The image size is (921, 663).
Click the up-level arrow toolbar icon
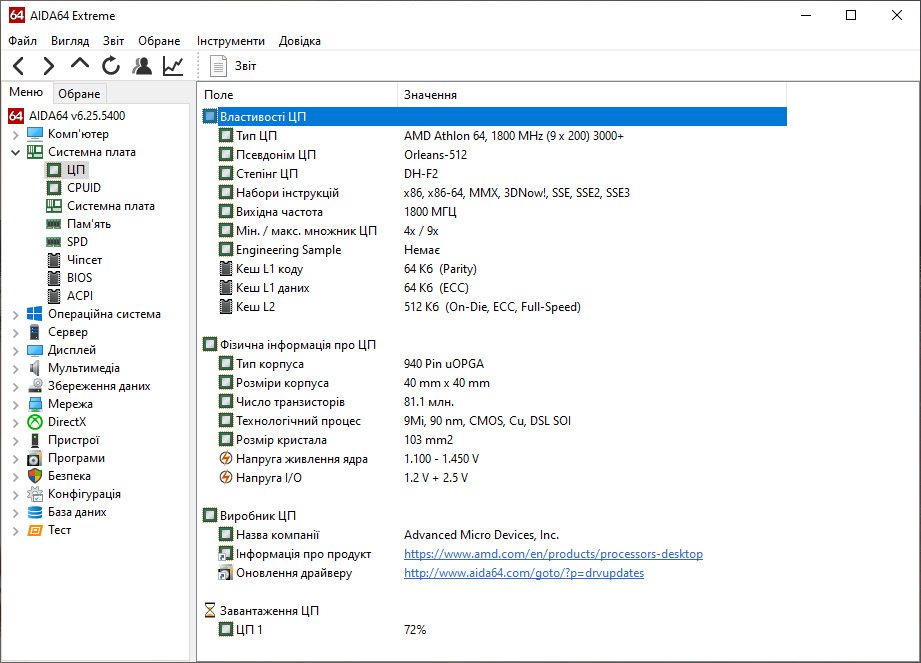(79, 63)
